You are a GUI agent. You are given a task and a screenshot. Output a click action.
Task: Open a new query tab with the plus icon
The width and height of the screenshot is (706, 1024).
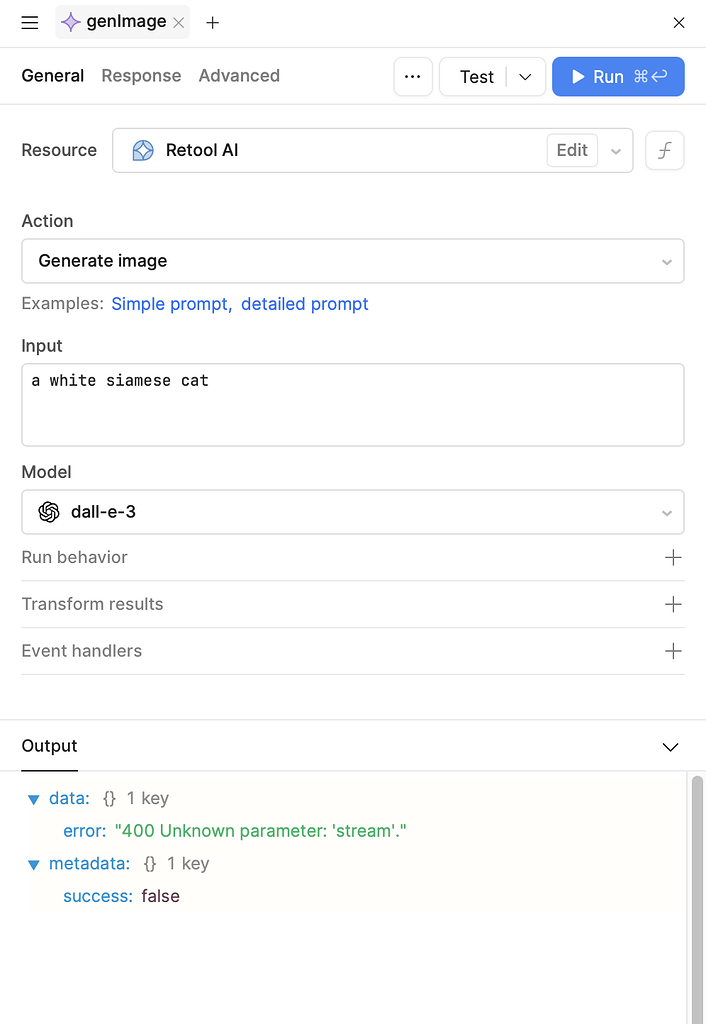point(212,22)
